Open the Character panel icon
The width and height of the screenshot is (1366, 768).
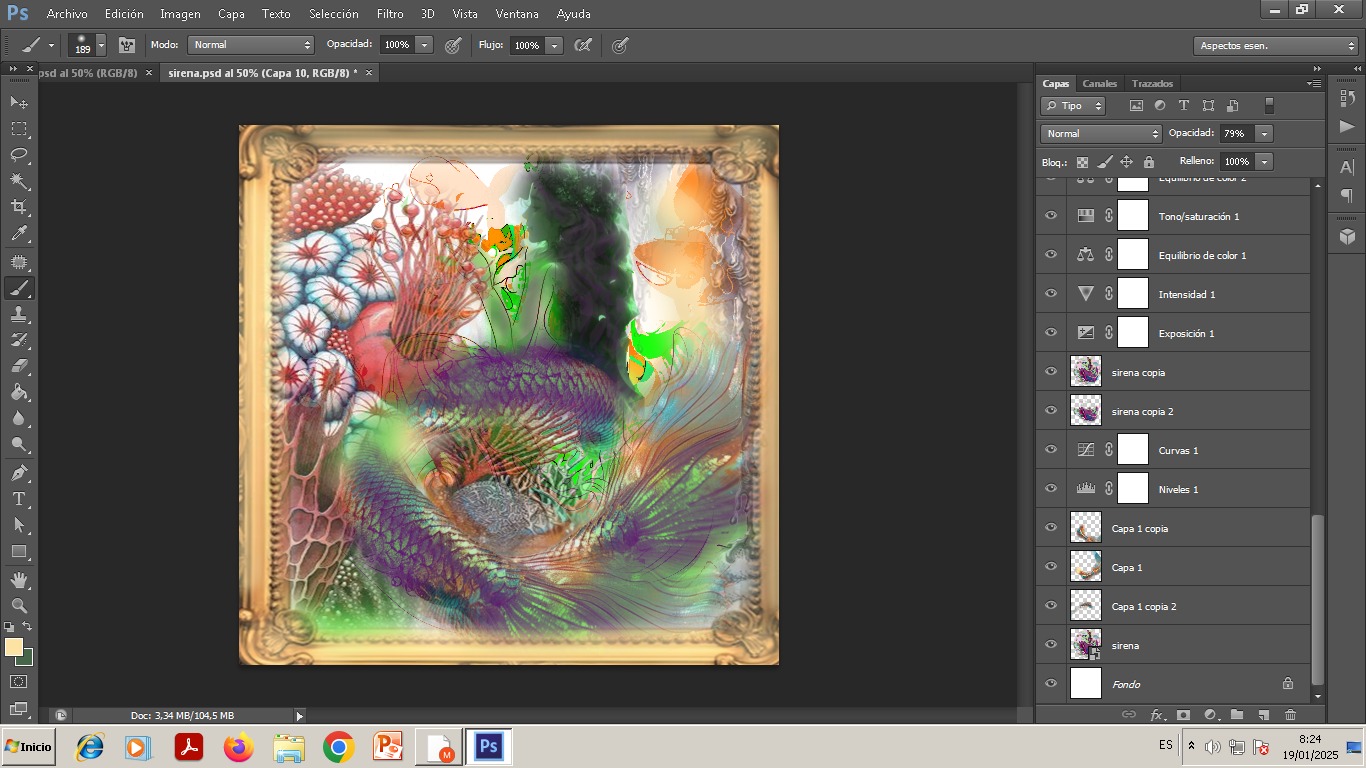(x=1347, y=167)
